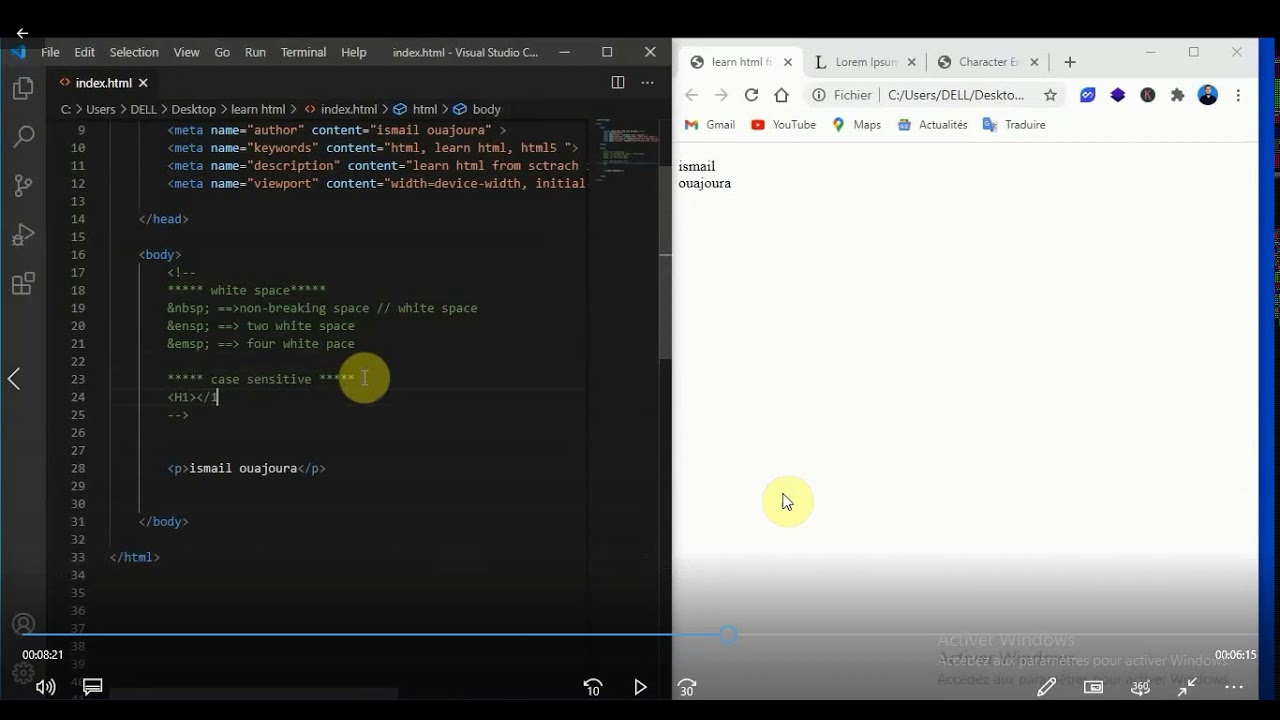Open the Edit menu
The image size is (1280, 720).
(84, 52)
